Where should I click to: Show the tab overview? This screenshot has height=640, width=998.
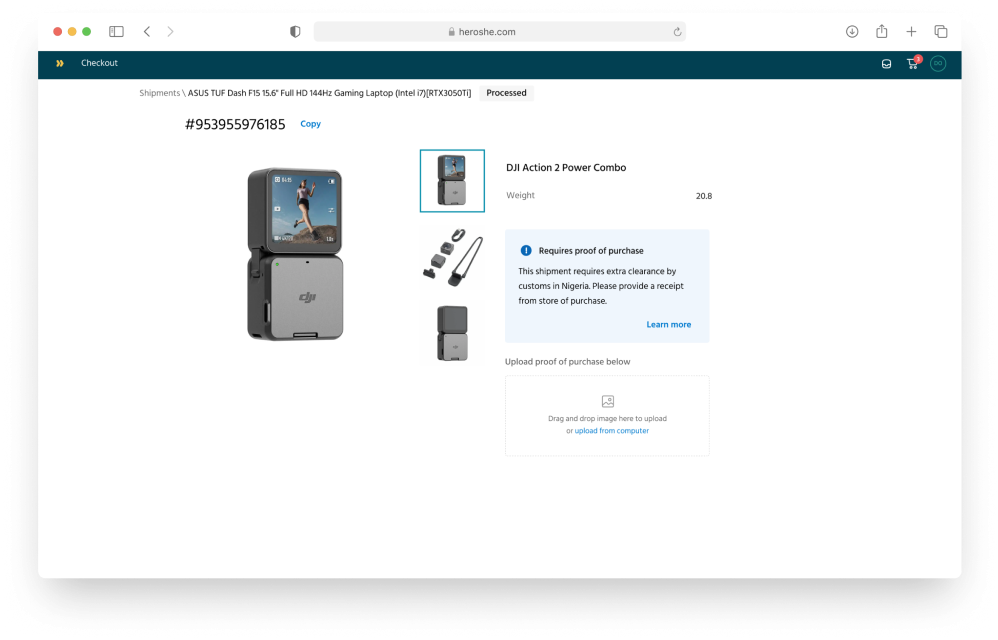[941, 31]
